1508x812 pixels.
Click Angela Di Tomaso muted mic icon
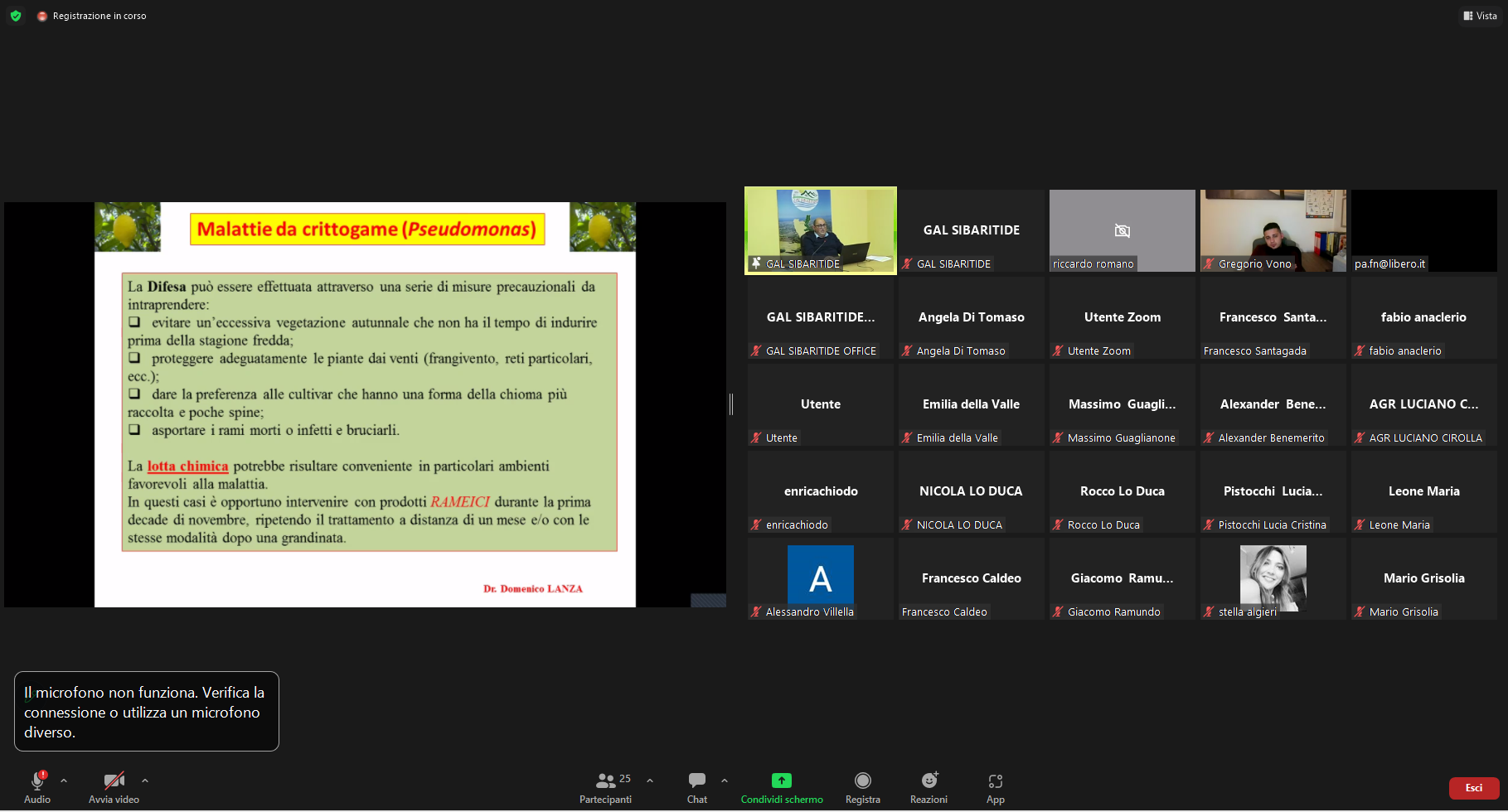pyautogui.click(x=907, y=350)
